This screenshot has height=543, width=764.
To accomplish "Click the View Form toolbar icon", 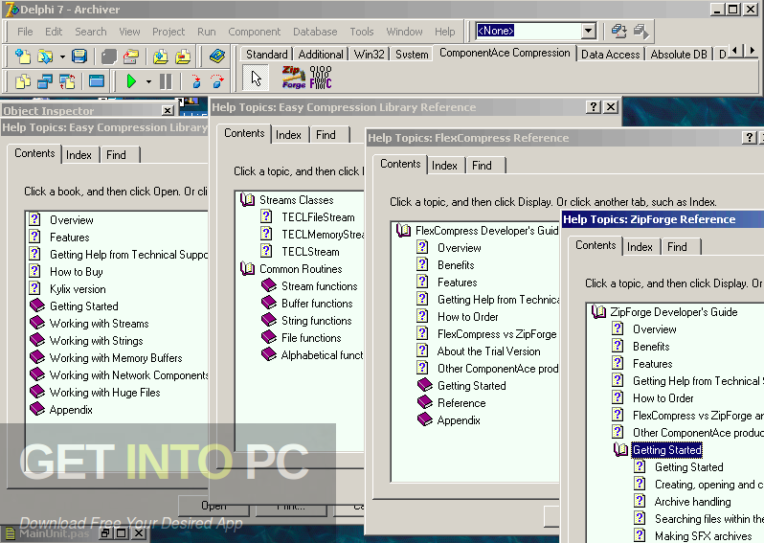I will 44,81.
